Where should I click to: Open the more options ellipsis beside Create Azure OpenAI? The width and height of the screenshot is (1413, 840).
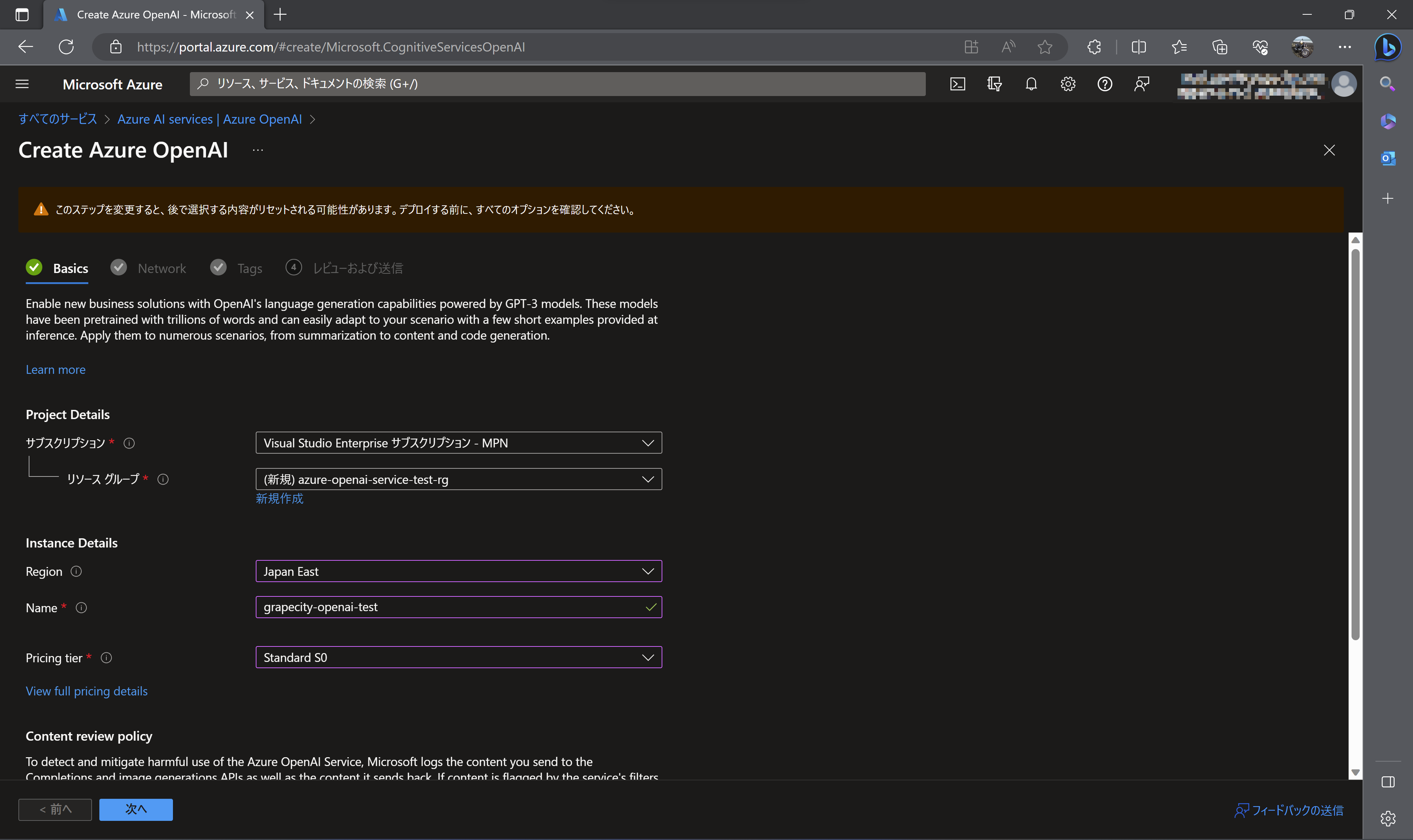click(x=258, y=150)
